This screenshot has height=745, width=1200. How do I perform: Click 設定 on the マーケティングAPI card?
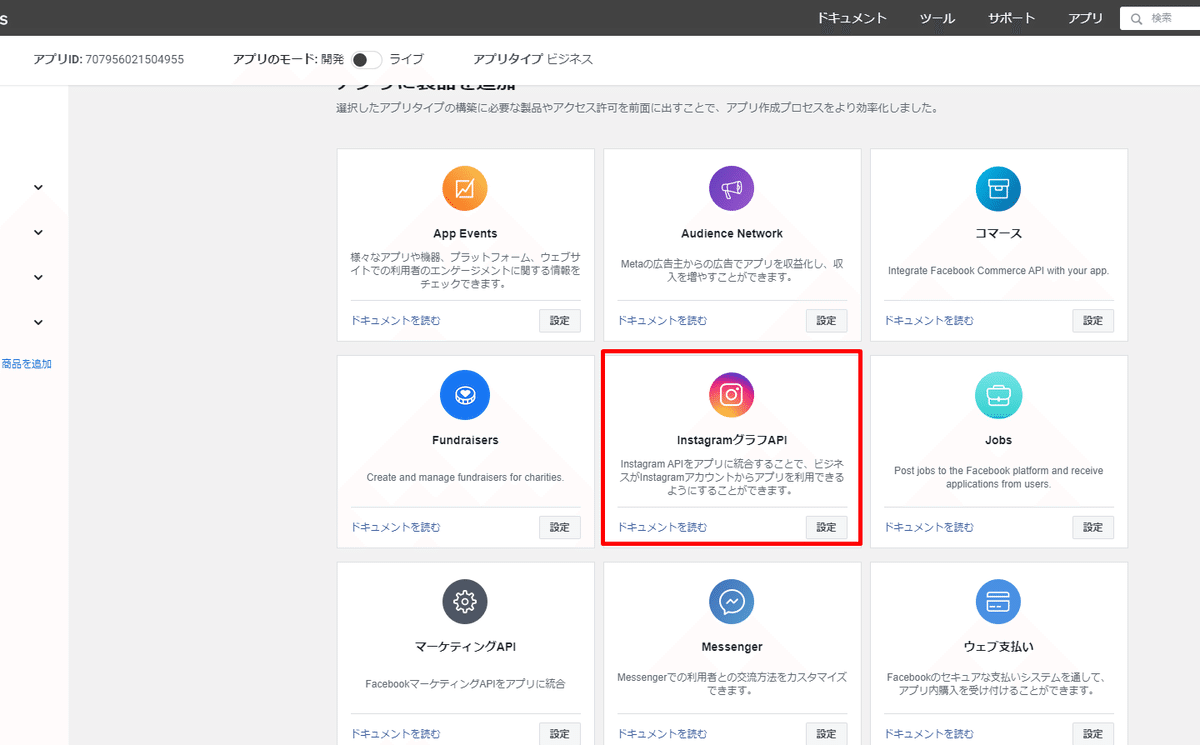point(560,734)
